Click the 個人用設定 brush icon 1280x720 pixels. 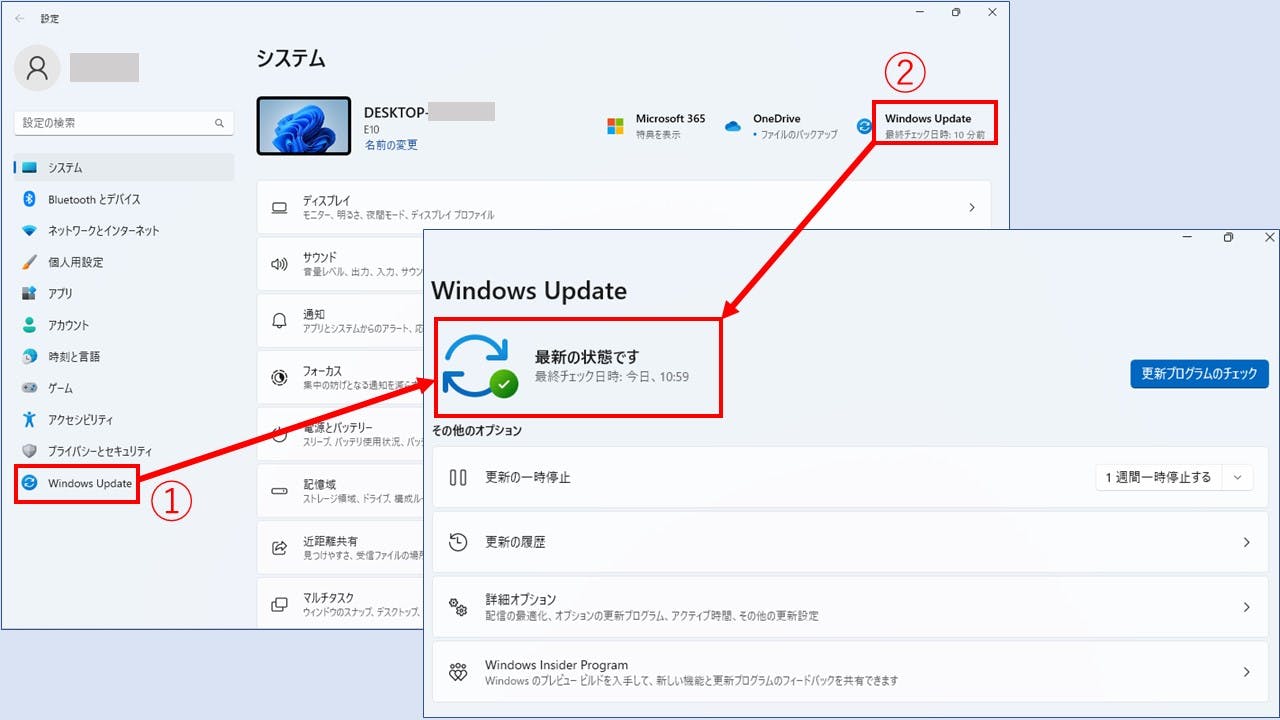coord(29,262)
